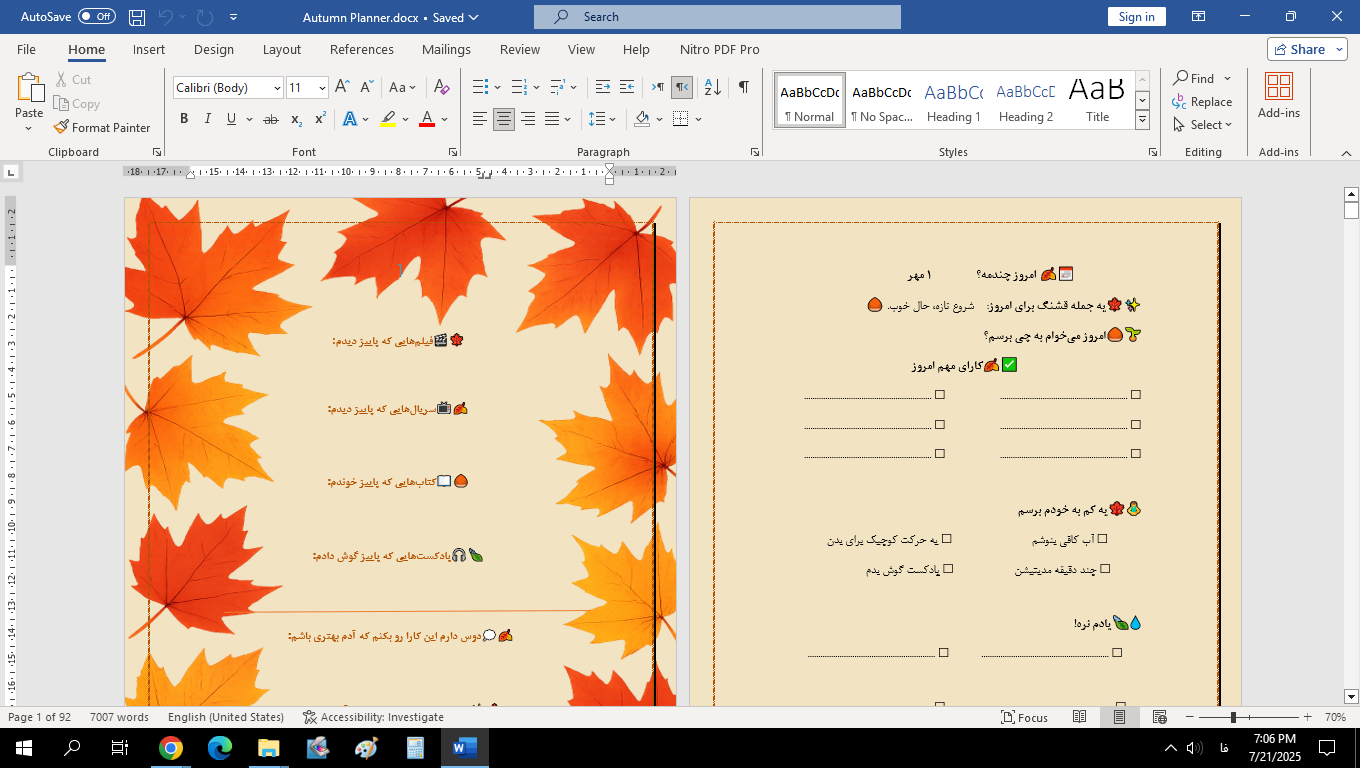Screen dimensions: 1360x768
Task: Click the Bullets list icon
Action: pyautogui.click(x=480, y=88)
